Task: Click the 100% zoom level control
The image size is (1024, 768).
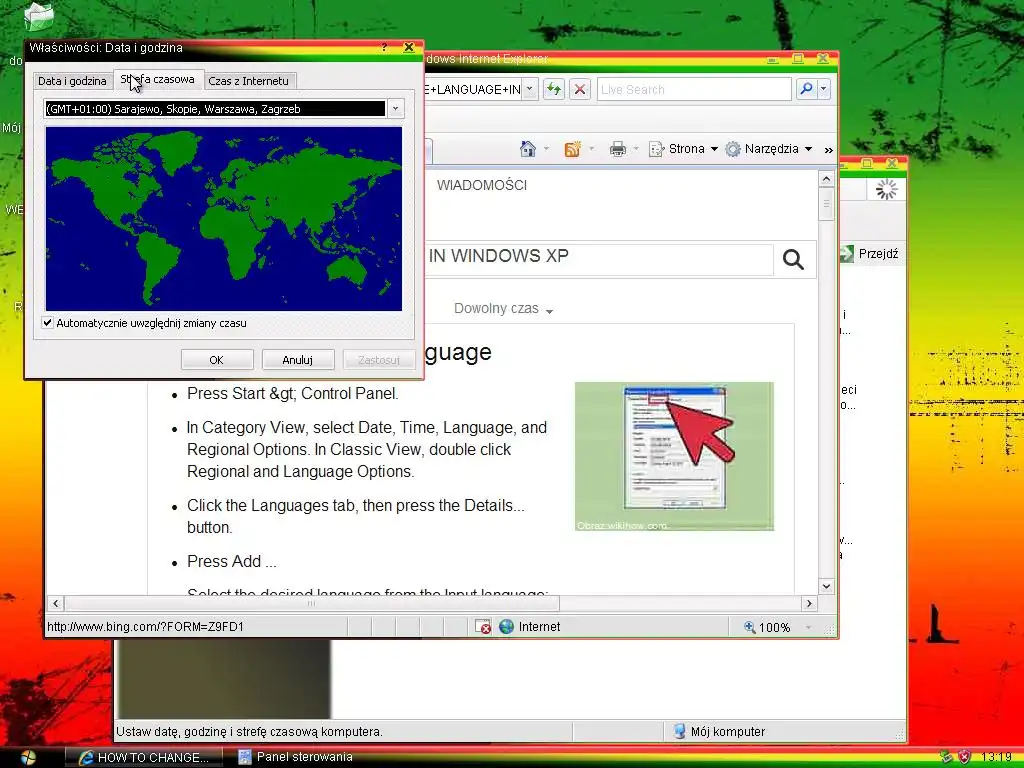Action: (x=767, y=627)
